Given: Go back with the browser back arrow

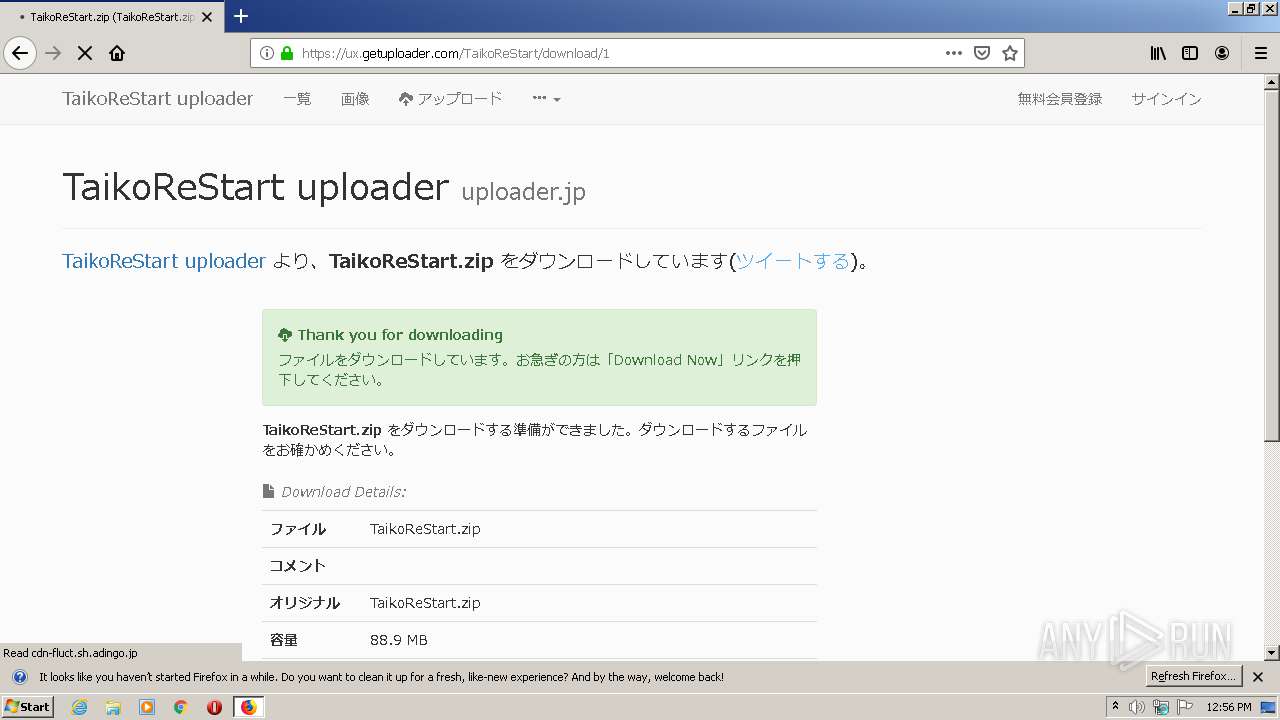Looking at the screenshot, I should coord(20,53).
